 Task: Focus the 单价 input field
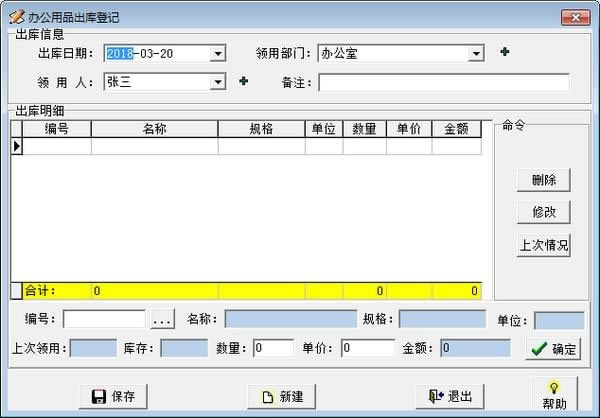(x=367, y=349)
